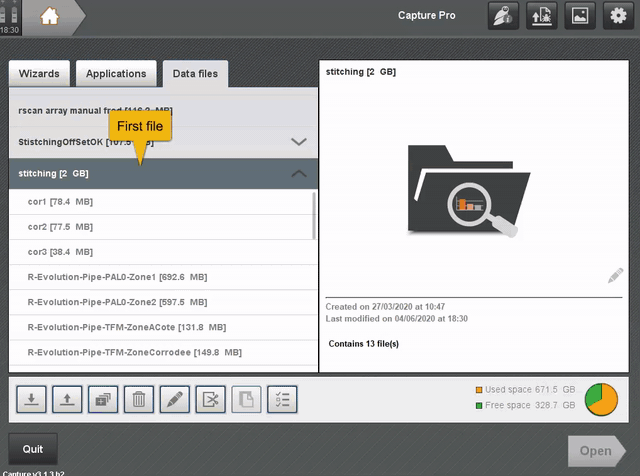Click the Last modified on 04/06/2020 text
The image size is (640, 476).
[x=396, y=319]
